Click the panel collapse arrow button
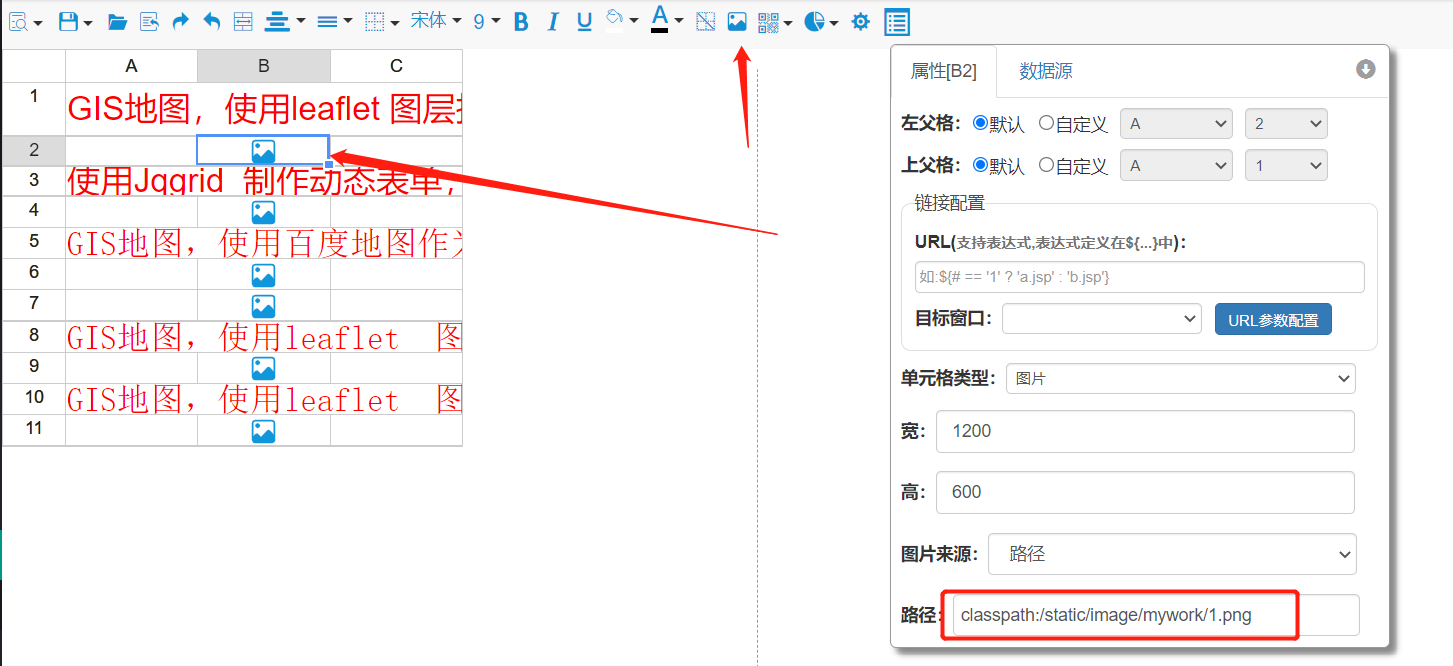The image size is (1453, 666). [1364, 69]
